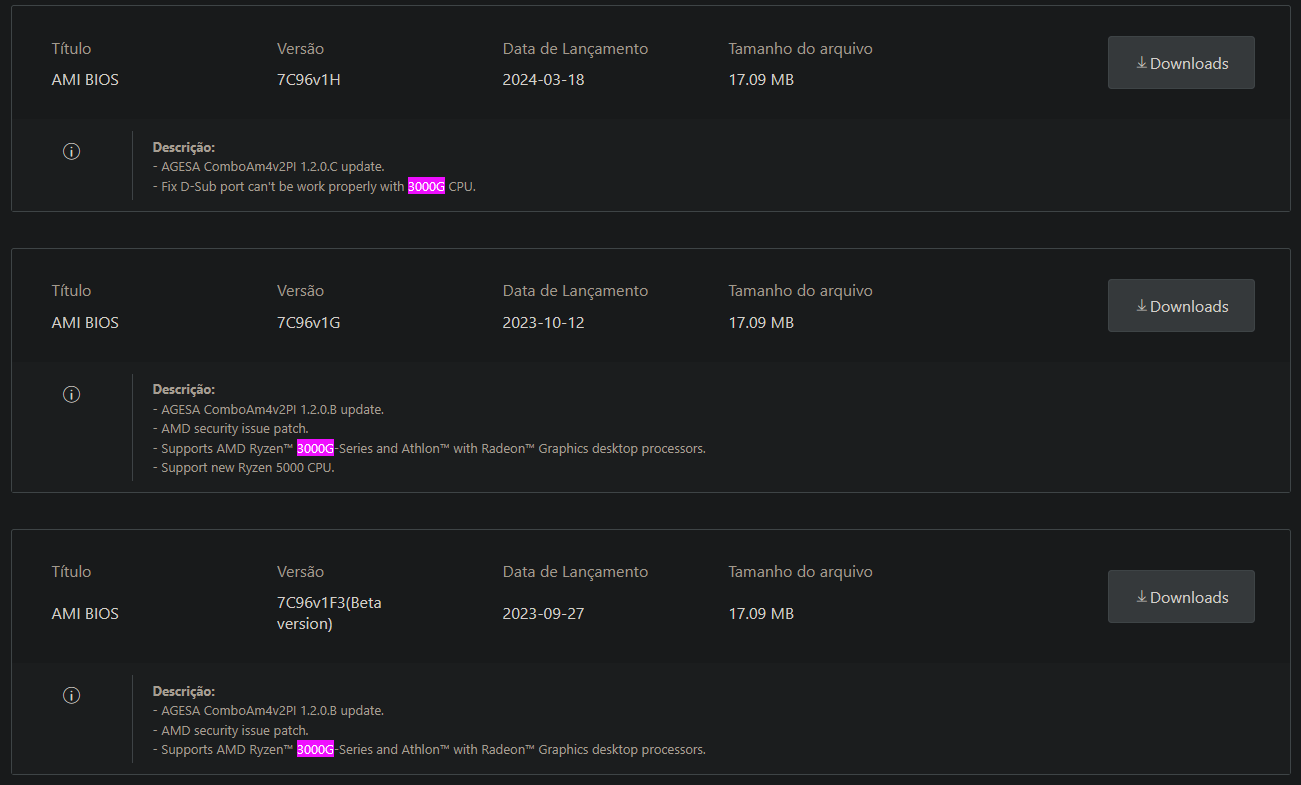Click version text 7C96v1F3(Beta version)
The image size is (1301, 785).
click(x=329, y=613)
